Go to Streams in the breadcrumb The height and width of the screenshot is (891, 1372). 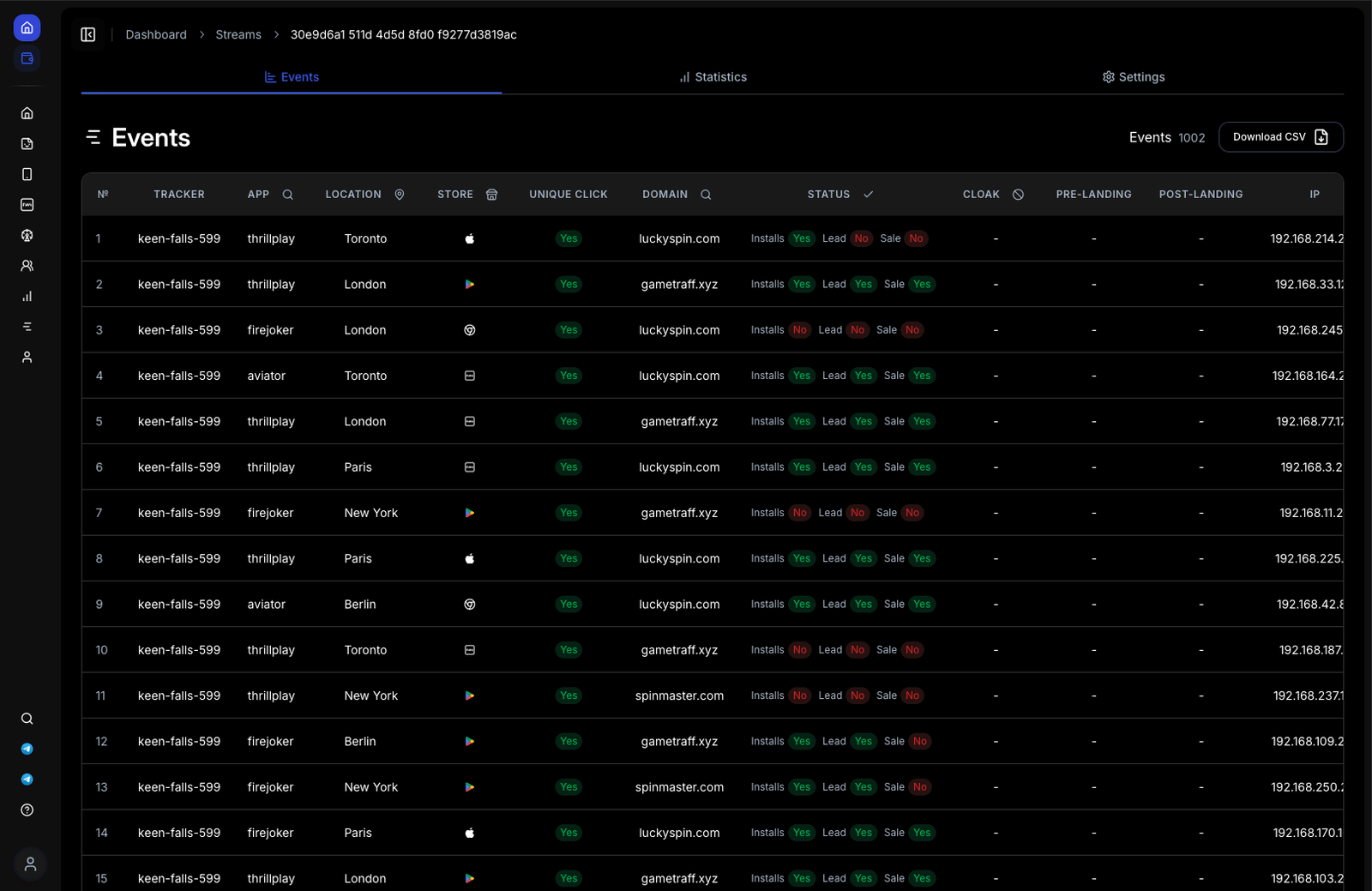point(238,34)
